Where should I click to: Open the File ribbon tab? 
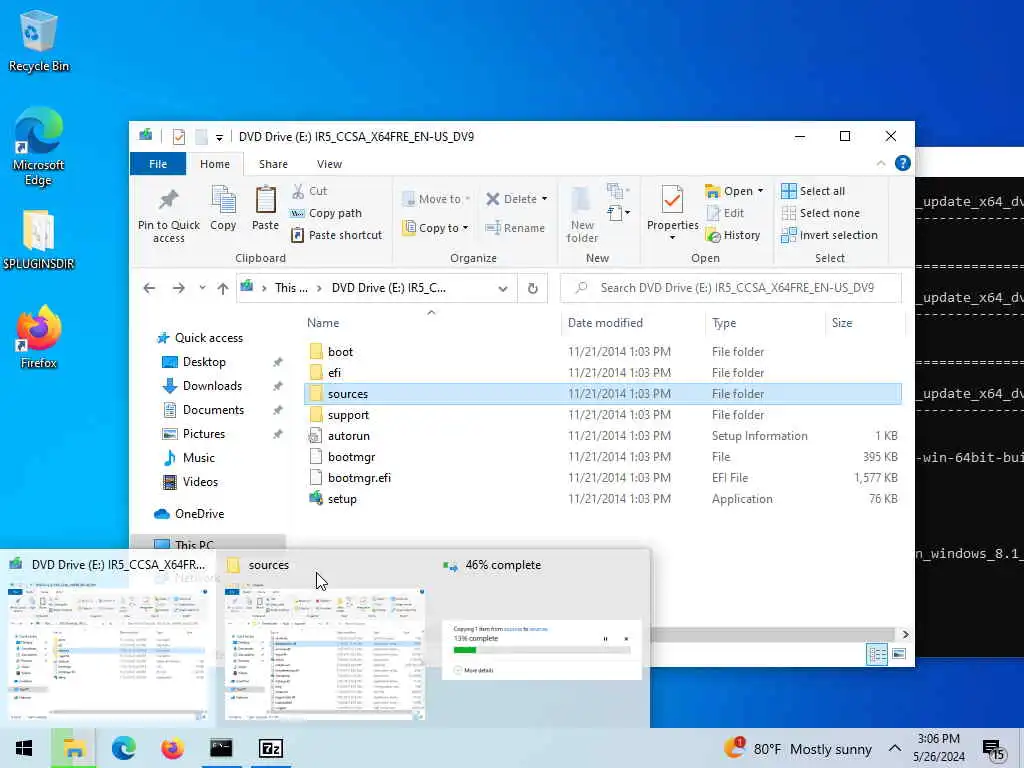(x=158, y=164)
